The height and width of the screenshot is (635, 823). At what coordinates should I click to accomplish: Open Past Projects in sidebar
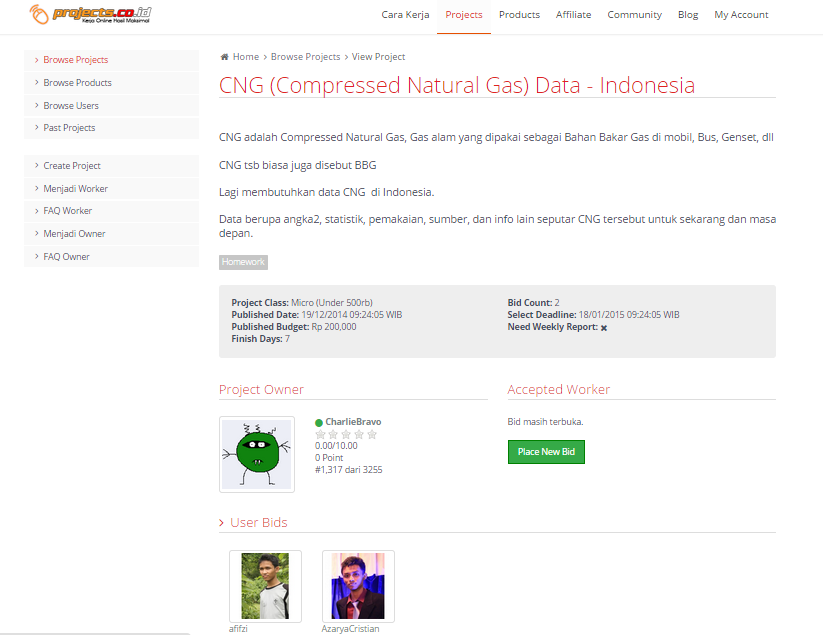coord(111,128)
